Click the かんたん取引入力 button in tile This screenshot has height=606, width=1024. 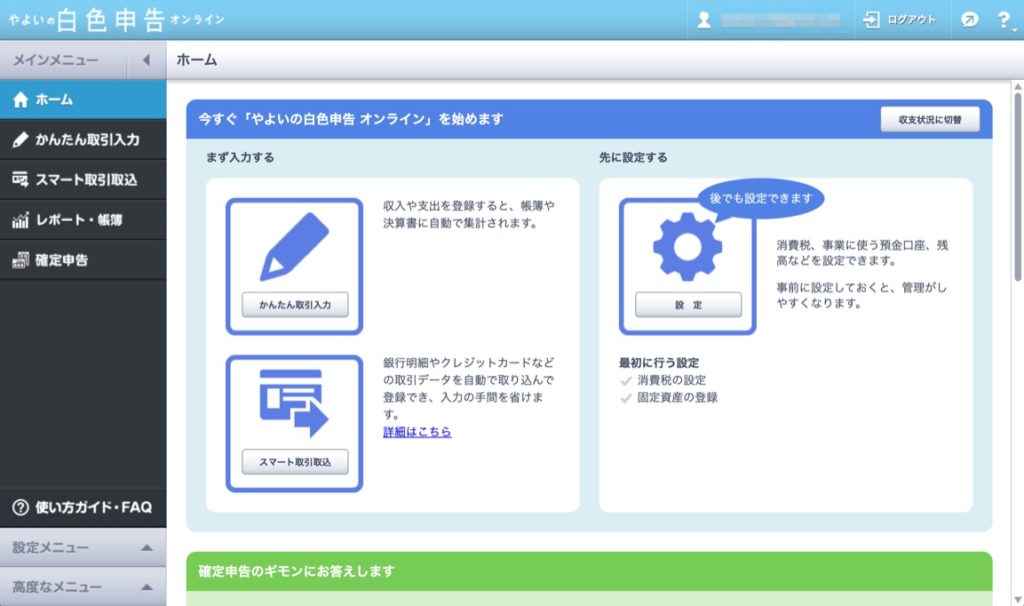tap(295, 305)
